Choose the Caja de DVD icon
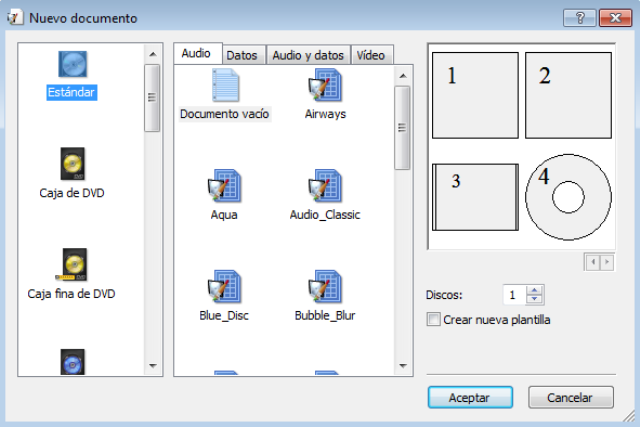Image resolution: width=640 pixels, height=427 pixels. [x=72, y=164]
